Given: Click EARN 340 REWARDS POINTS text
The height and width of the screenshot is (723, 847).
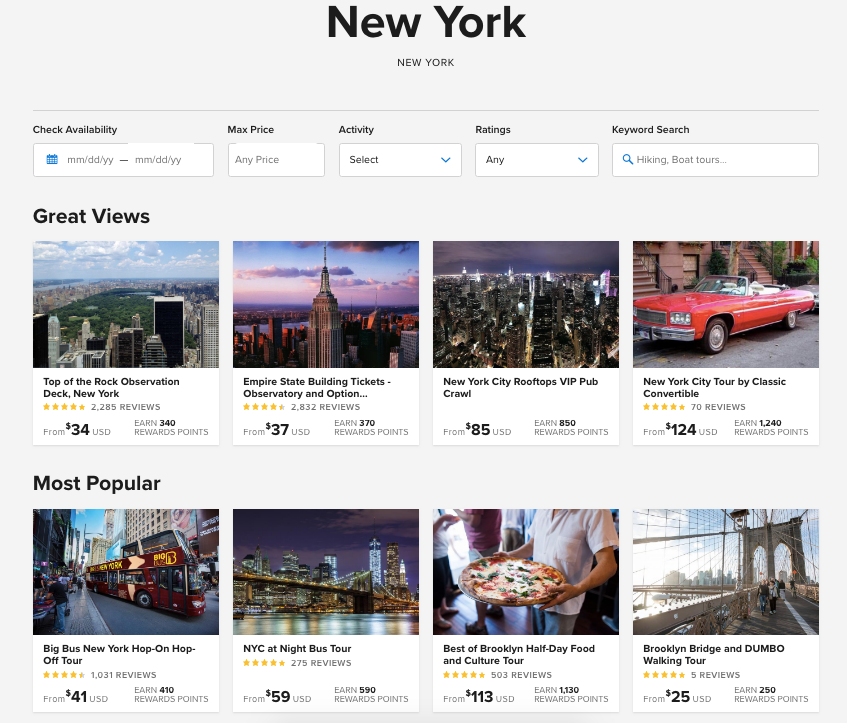Looking at the screenshot, I should (x=171, y=427).
